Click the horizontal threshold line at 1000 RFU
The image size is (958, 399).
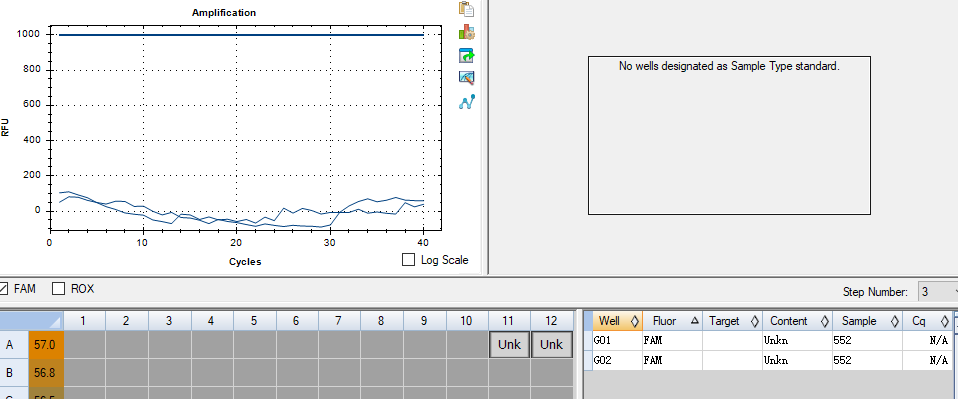(x=241, y=35)
